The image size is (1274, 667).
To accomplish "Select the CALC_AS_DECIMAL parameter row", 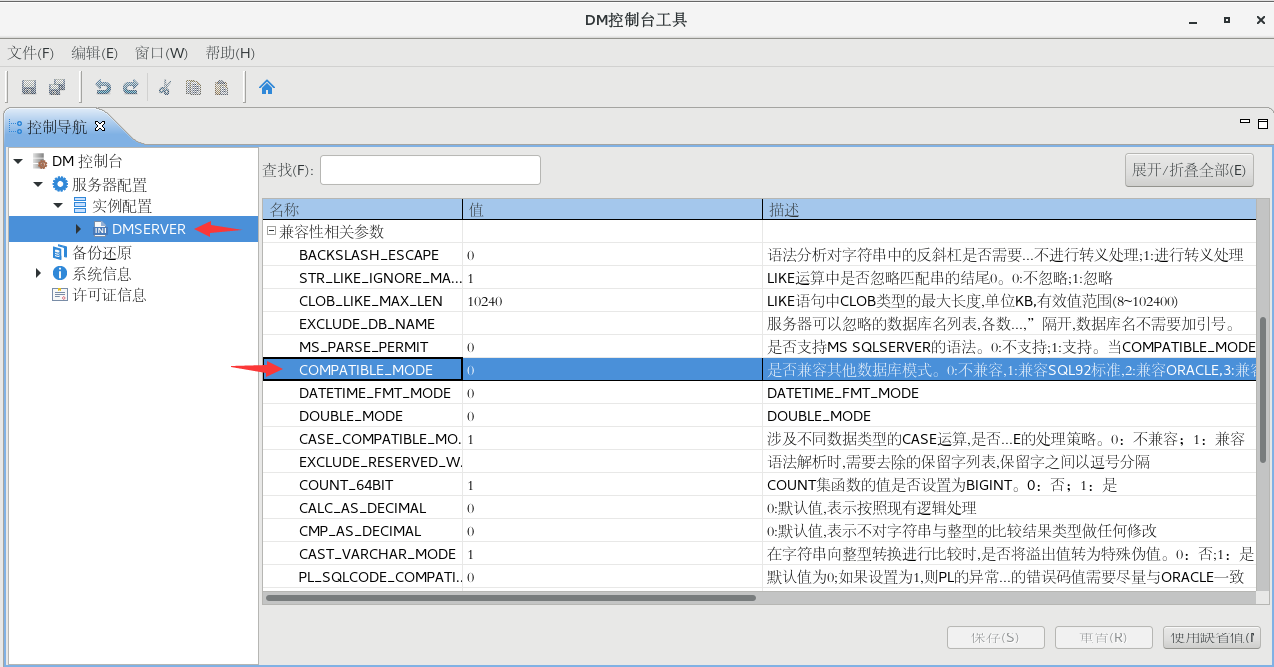I will point(759,508).
